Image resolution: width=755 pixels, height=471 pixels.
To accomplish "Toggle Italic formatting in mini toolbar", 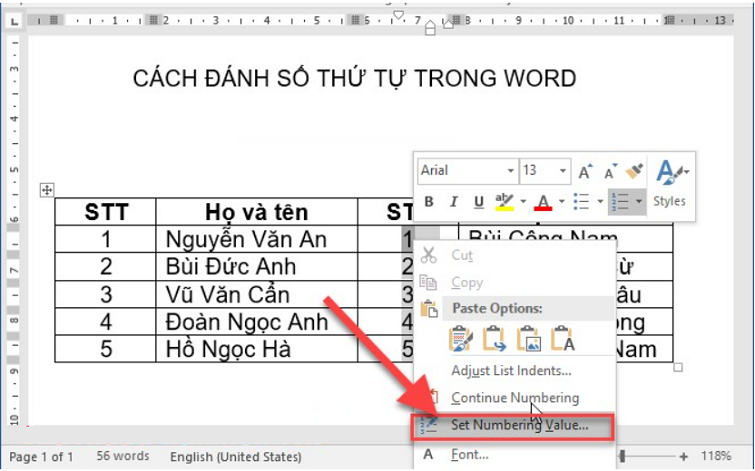I will 453,202.
